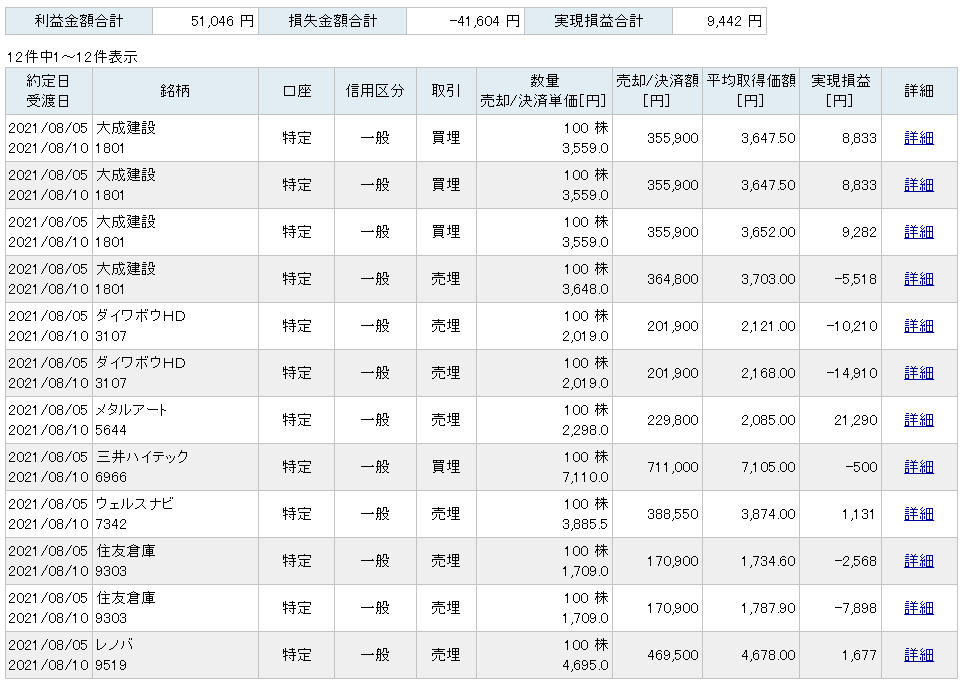Select stock code 6966

tap(111, 477)
